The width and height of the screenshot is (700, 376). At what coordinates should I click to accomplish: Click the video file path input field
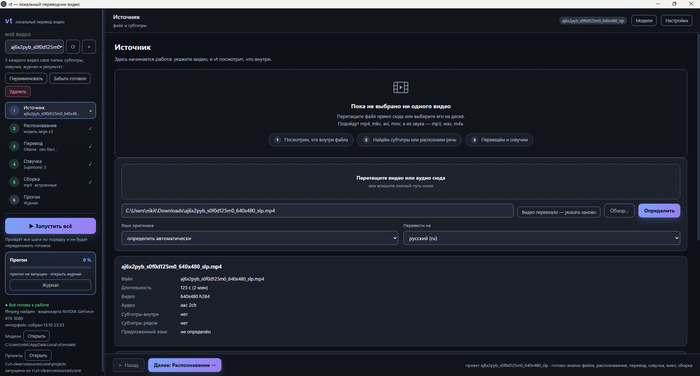(x=317, y=211)
